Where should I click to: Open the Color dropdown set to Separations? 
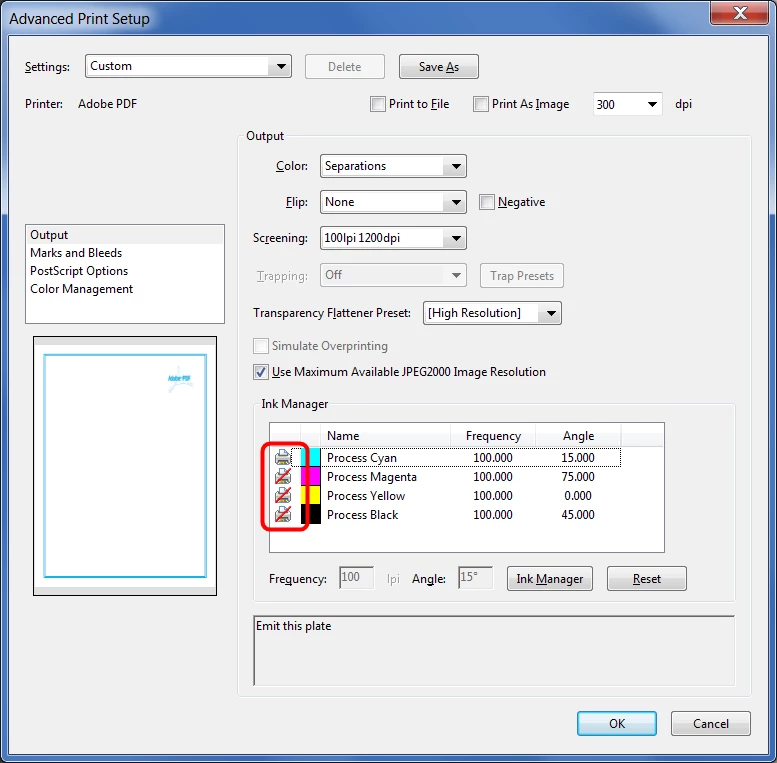pyautogui.click(x=393, y=166)
